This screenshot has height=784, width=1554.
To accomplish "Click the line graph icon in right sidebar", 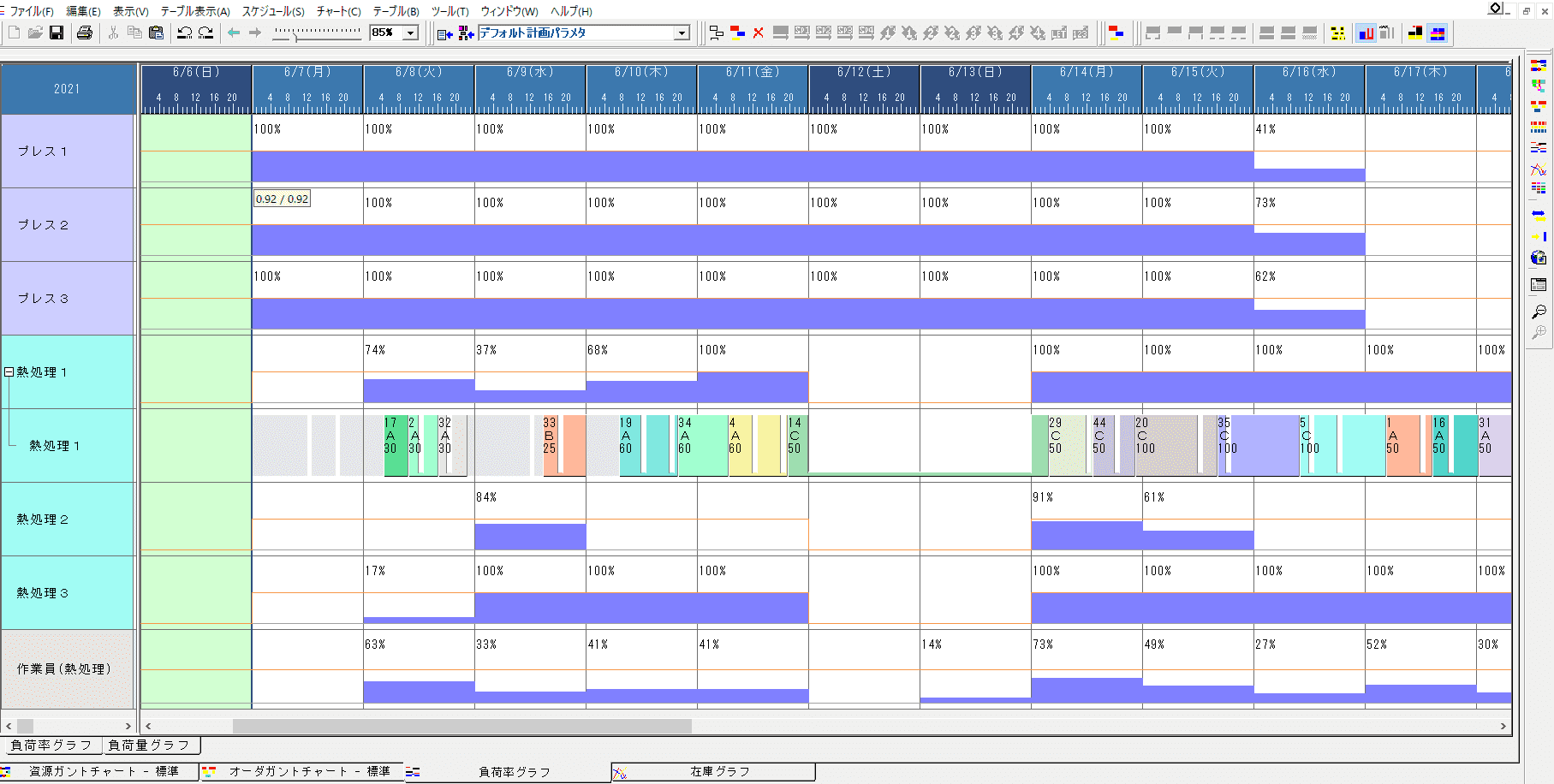I will (x=1539, y=169).
